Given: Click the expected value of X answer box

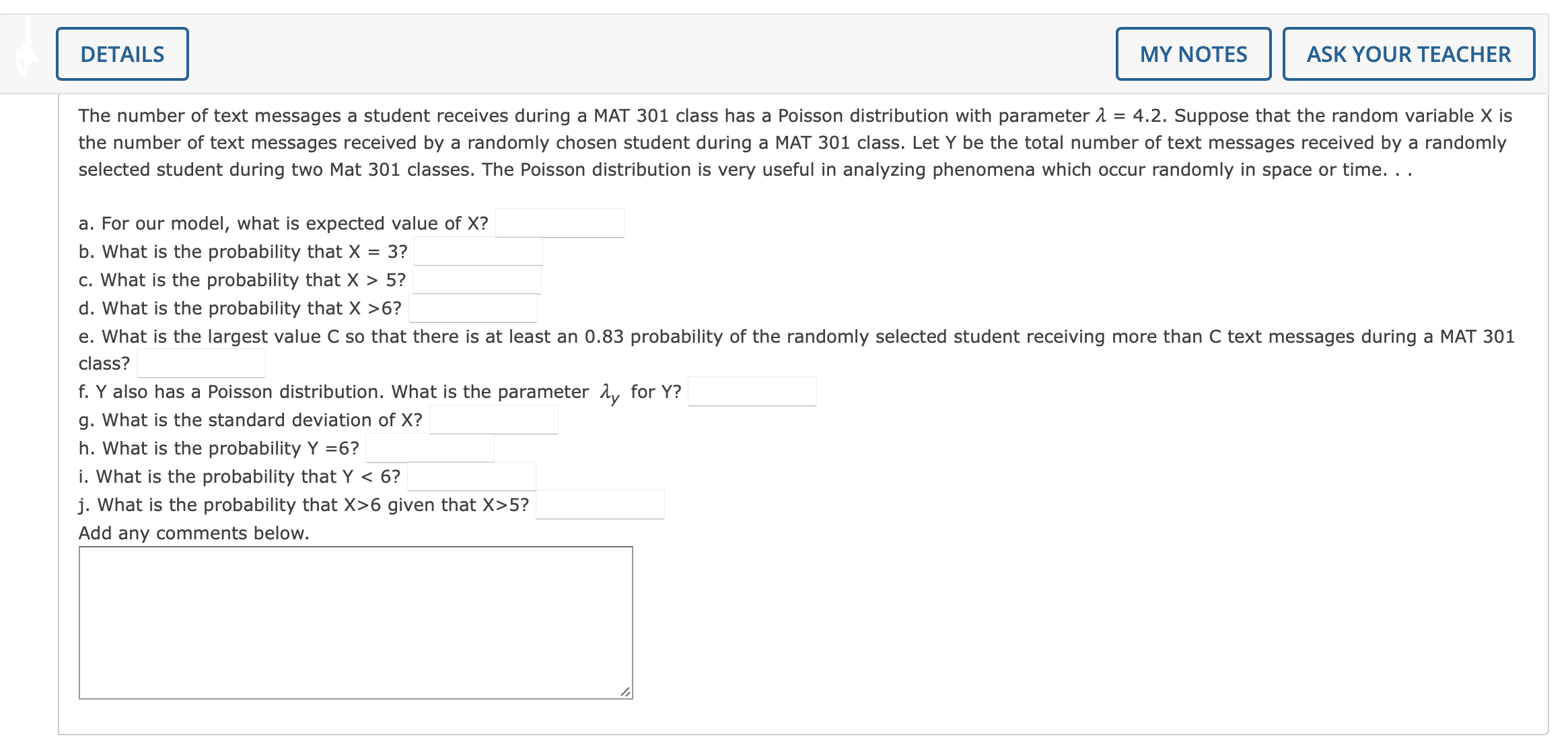Looking at the screenshot, I should (x=560, y=222).
